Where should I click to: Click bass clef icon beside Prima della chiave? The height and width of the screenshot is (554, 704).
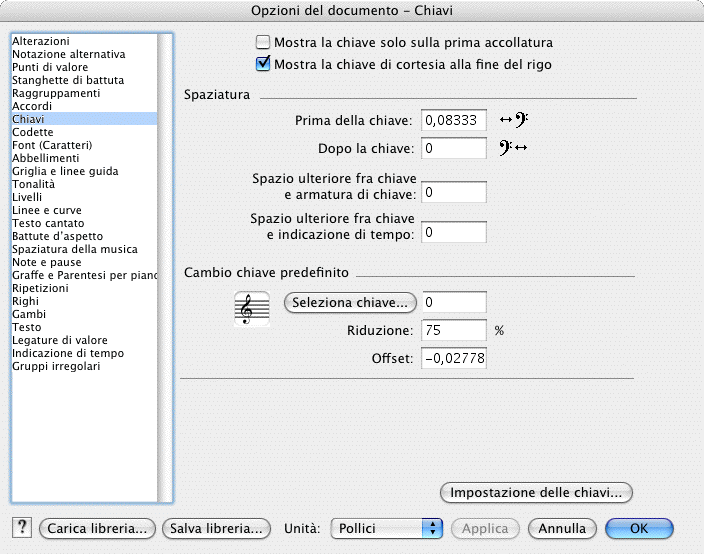513,120
